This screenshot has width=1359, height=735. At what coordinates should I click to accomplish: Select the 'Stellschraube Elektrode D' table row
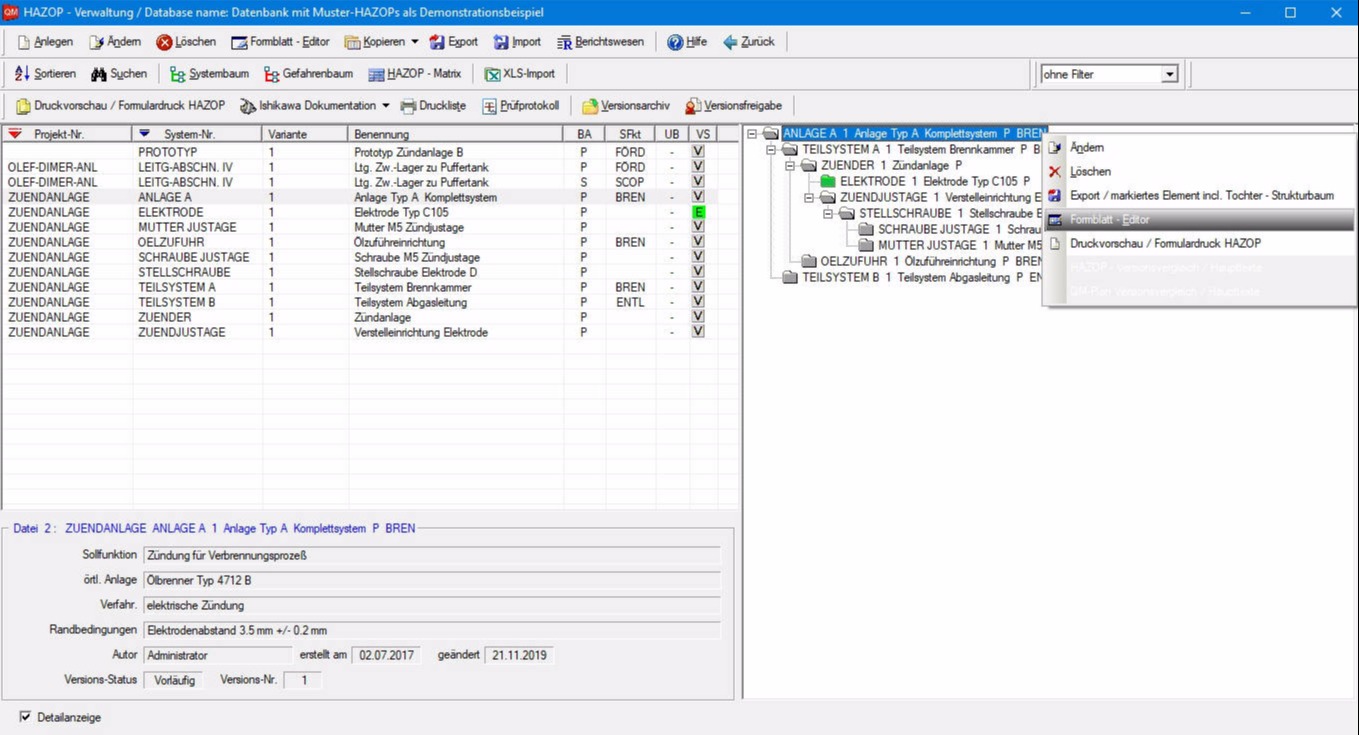pyautogui.click(x=370, y=272)
